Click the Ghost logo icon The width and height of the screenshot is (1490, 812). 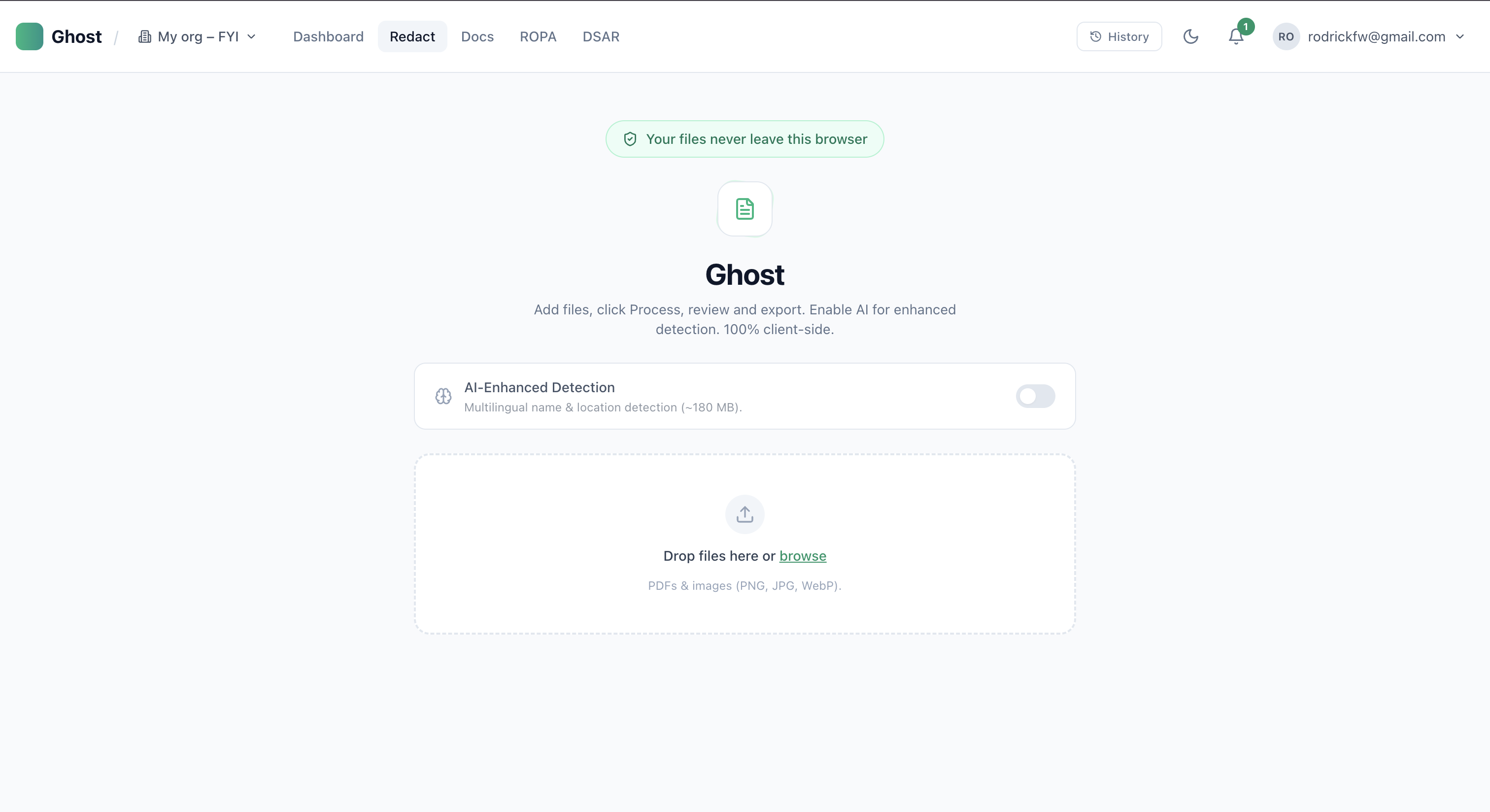click(x=29, y=36)
